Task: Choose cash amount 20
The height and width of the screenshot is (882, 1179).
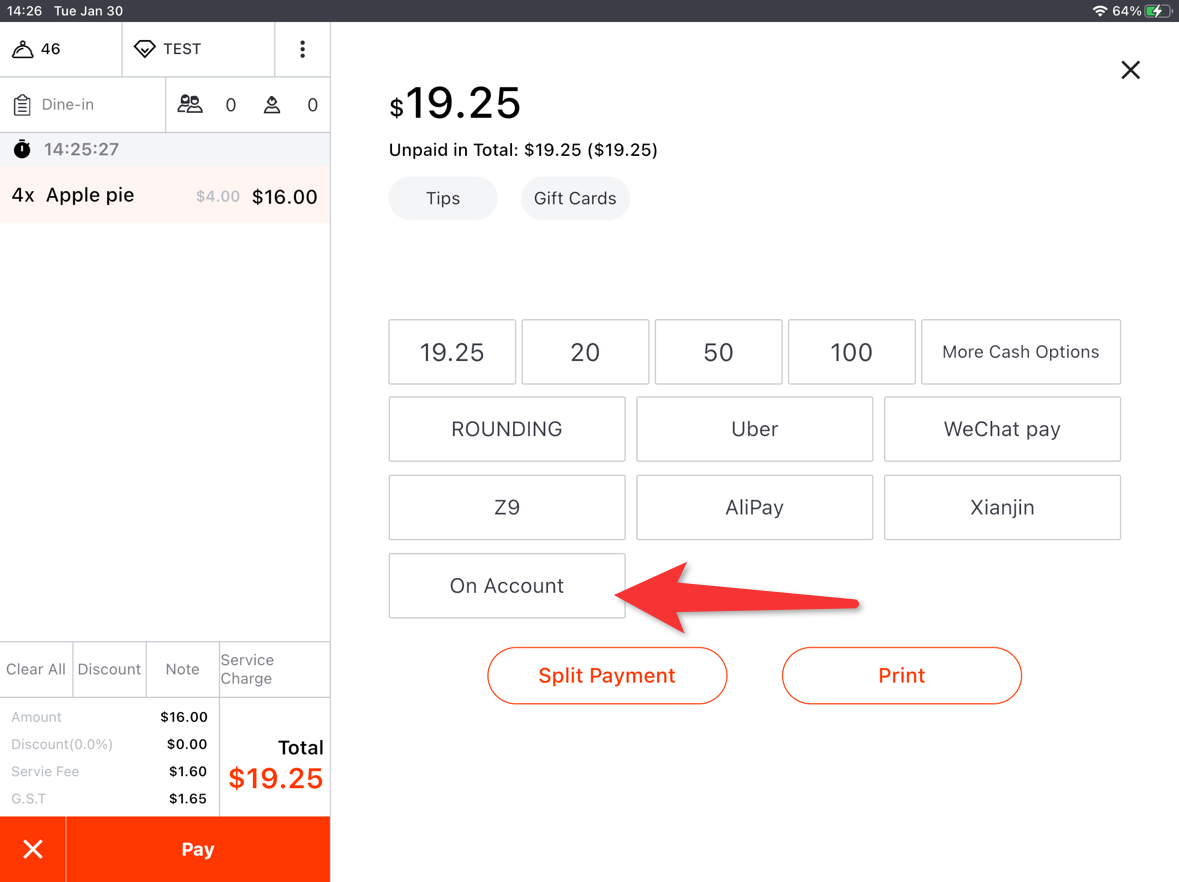Action: click(585, 352)
